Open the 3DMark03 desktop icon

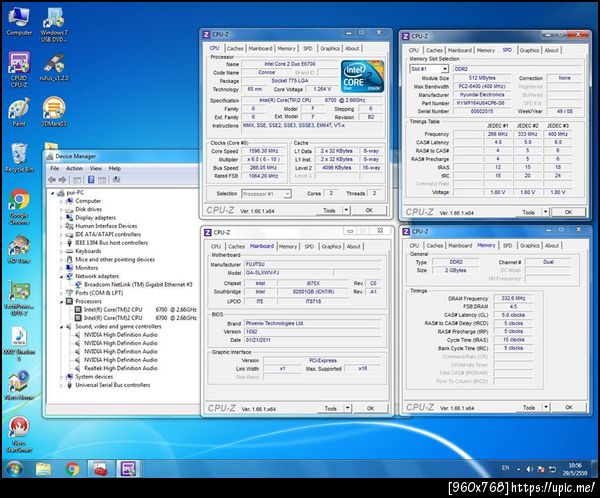tap(54, 112)
